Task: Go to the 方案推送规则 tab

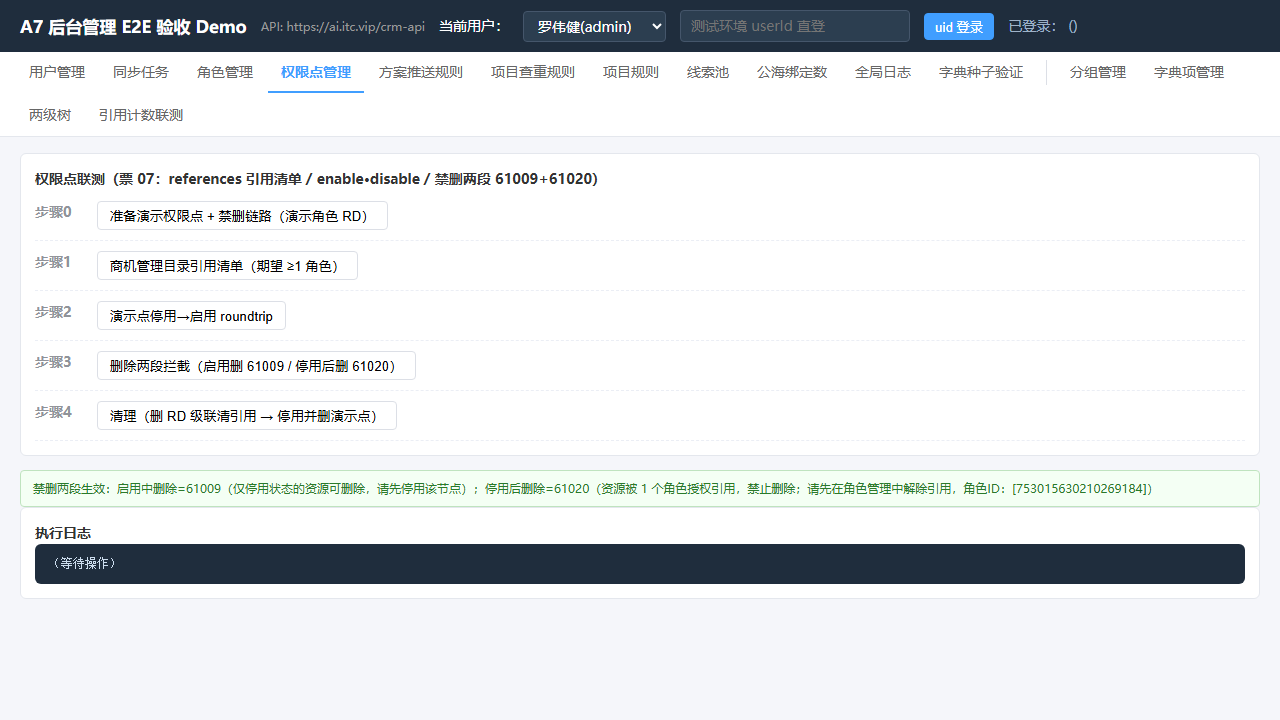Action: click(x=421, y=72)
